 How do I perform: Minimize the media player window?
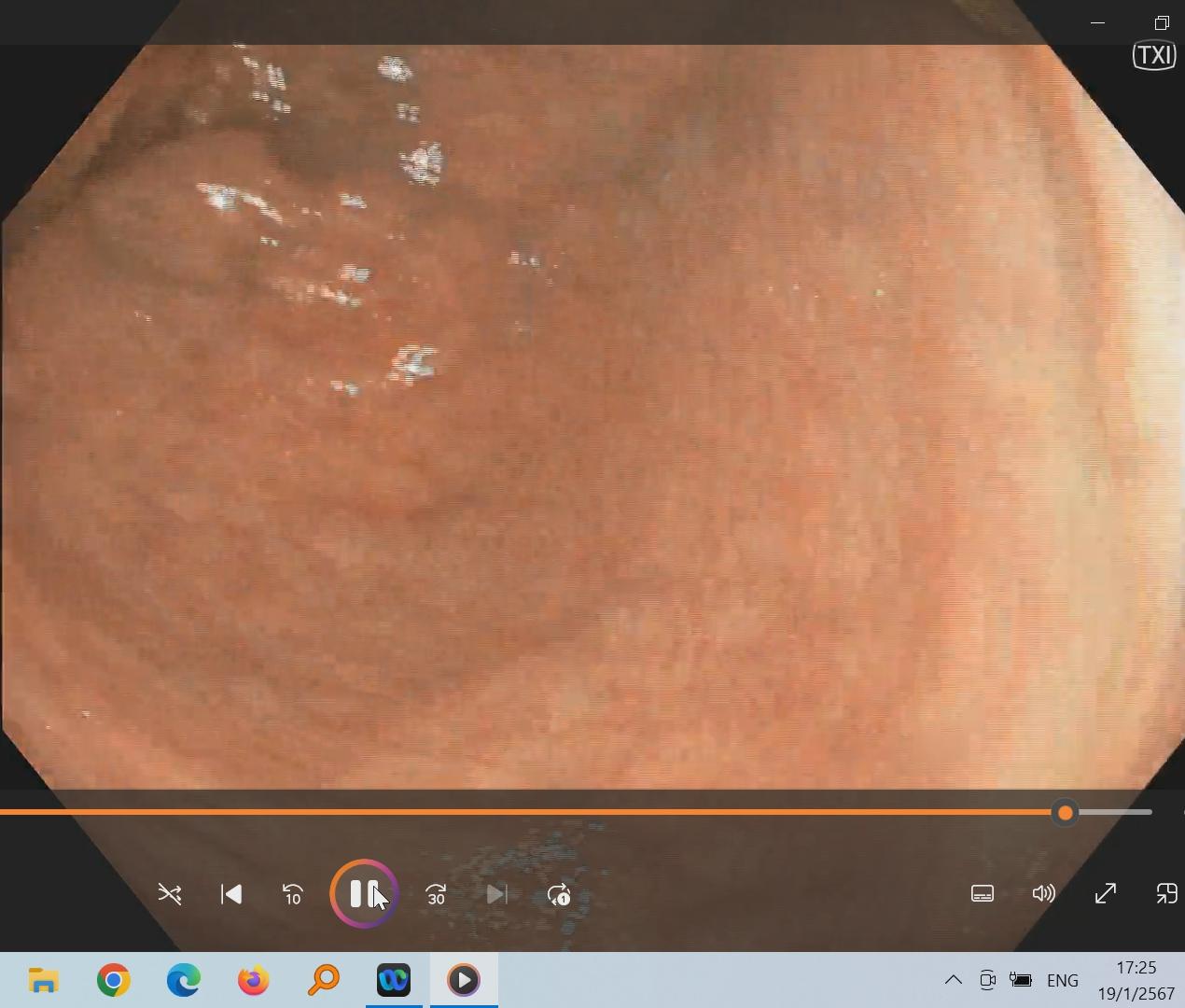click(1097, 22)
